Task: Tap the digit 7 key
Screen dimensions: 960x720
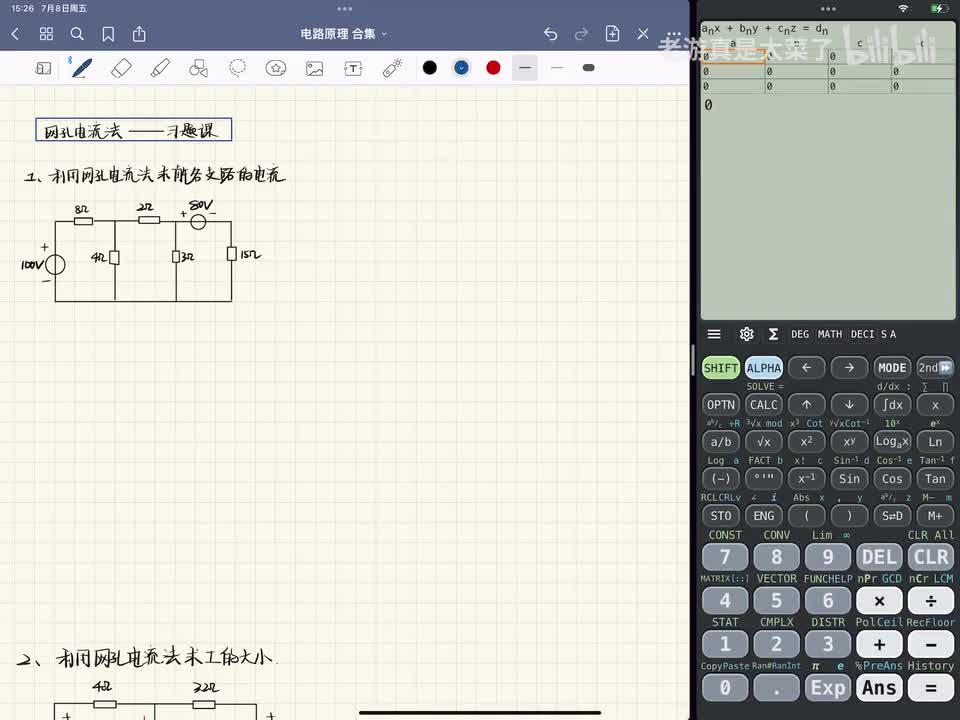Action: pos(725,557)
